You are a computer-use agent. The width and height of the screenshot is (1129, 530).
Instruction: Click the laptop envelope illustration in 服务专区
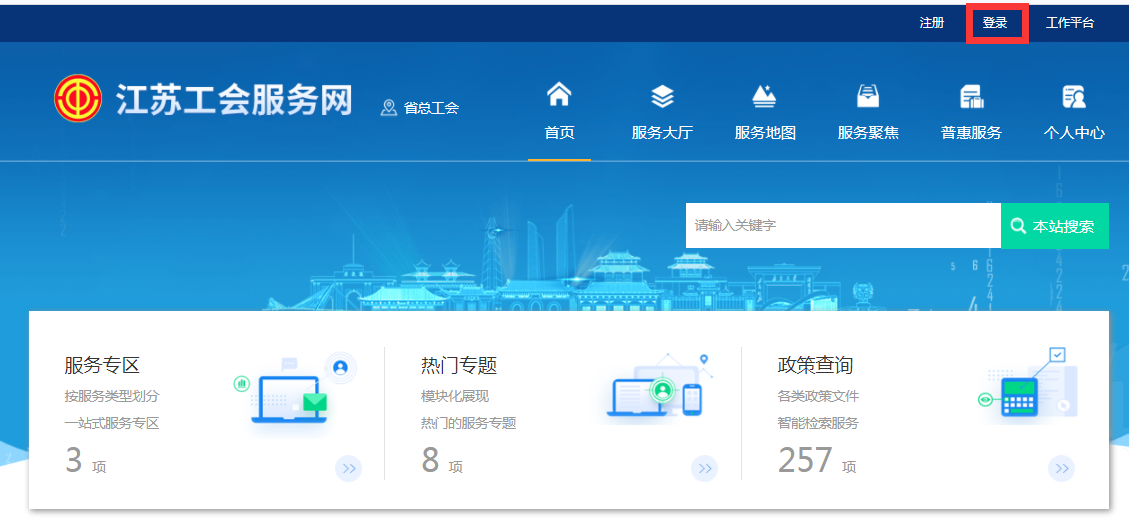tap(294, 393)
